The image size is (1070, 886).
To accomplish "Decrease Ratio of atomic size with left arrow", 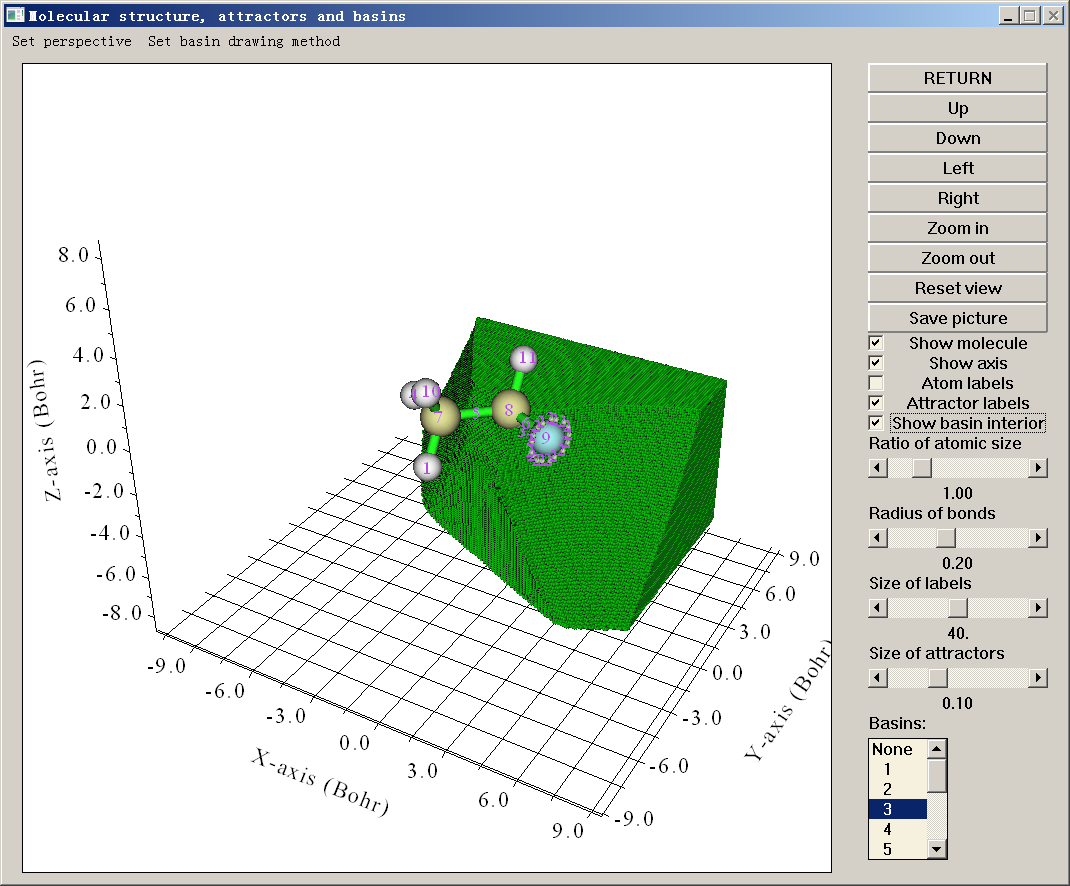I will [878, 468].
